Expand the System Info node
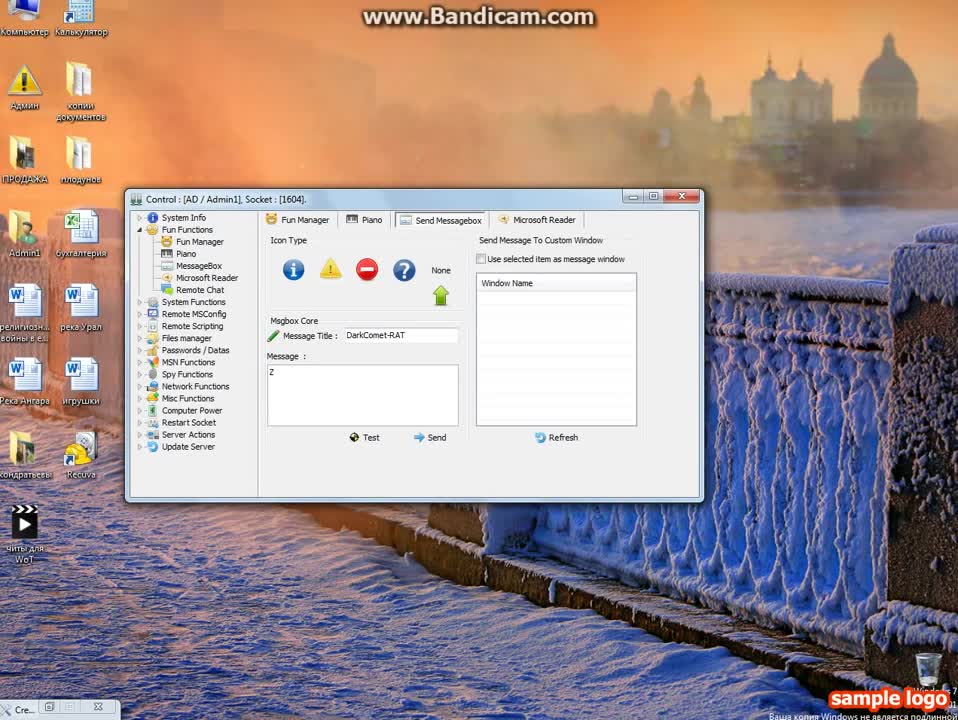 click(140, 218)
